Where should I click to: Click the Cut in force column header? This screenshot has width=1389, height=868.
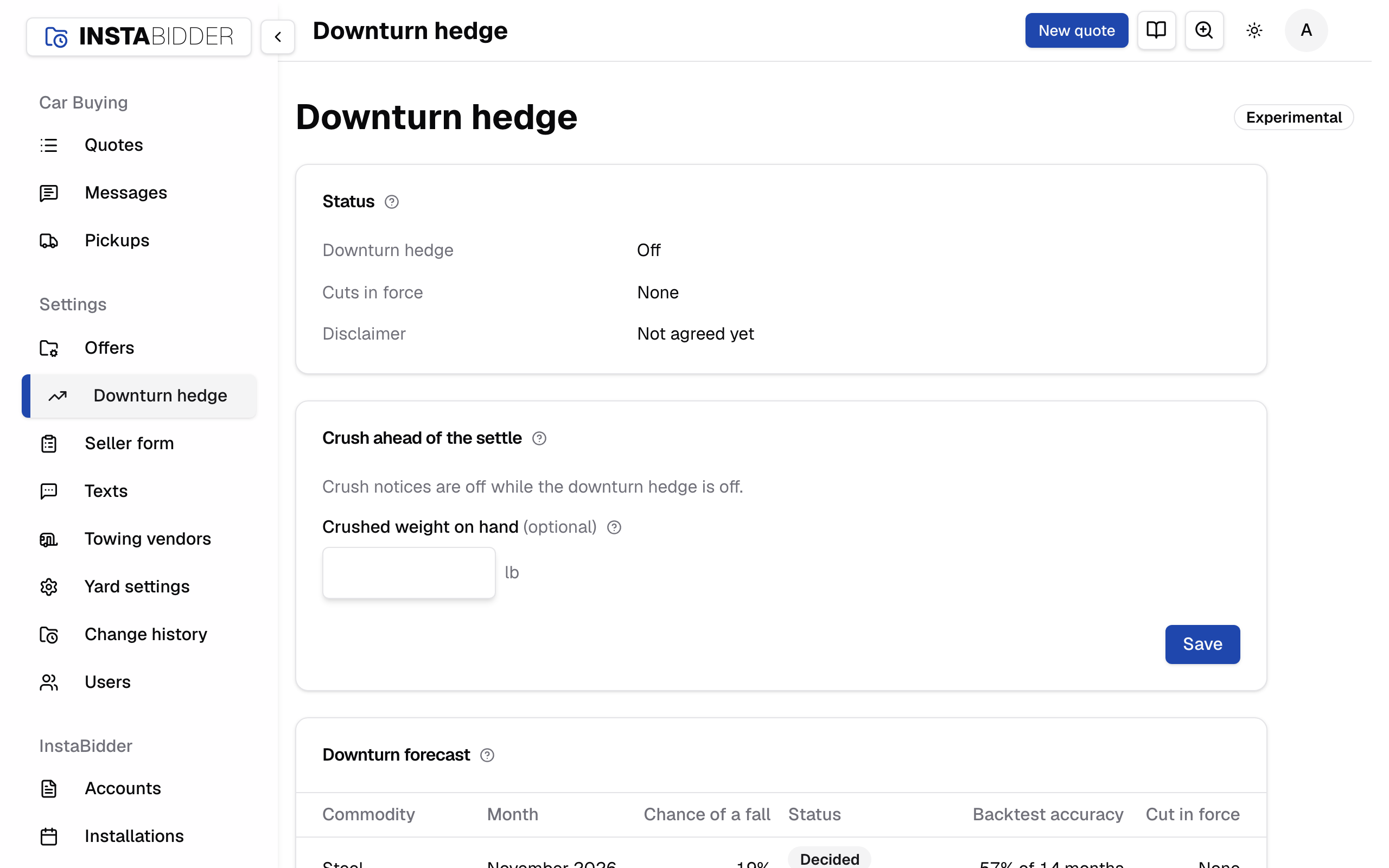1192,815
